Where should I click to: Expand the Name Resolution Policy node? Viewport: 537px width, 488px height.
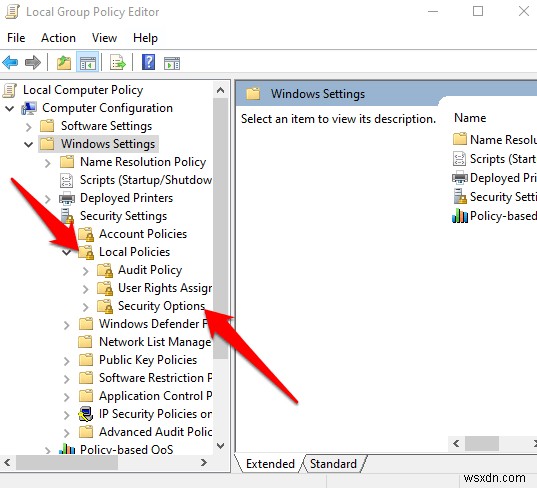click(48, 163)
